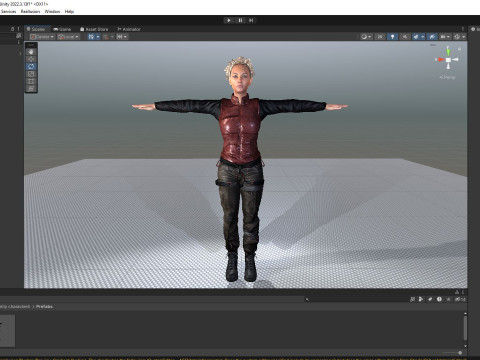Viewport: 480px width, 360px height.
Task: Toggle the Persp projection label
Action: 447,77
